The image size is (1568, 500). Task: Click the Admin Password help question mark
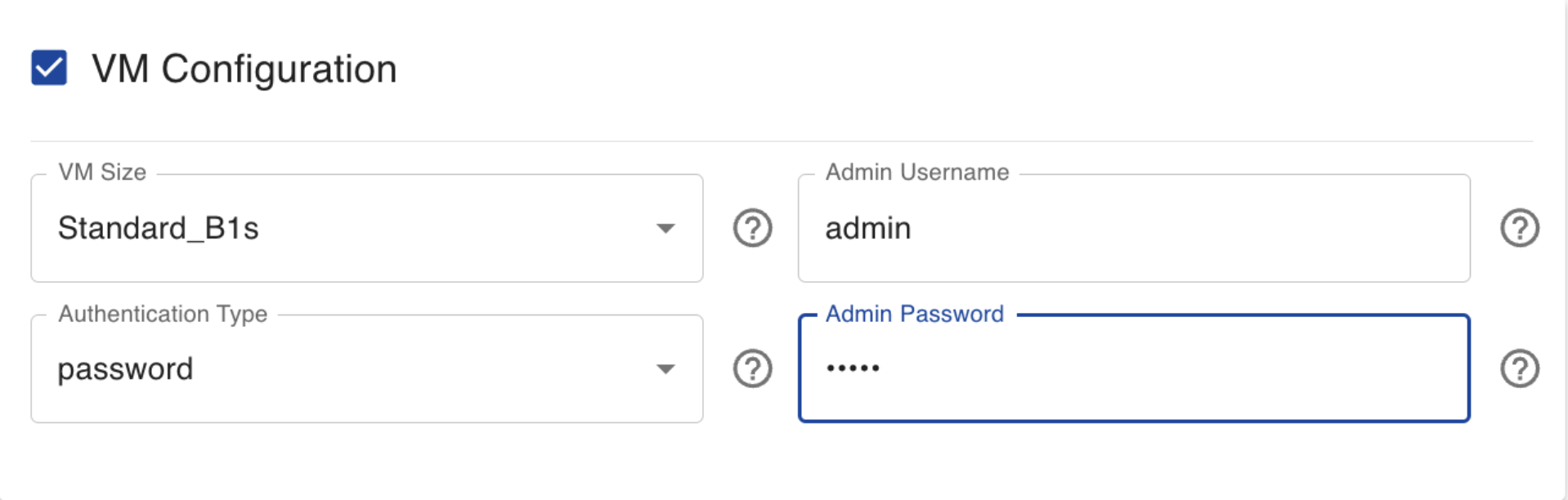click(1519, 368)
